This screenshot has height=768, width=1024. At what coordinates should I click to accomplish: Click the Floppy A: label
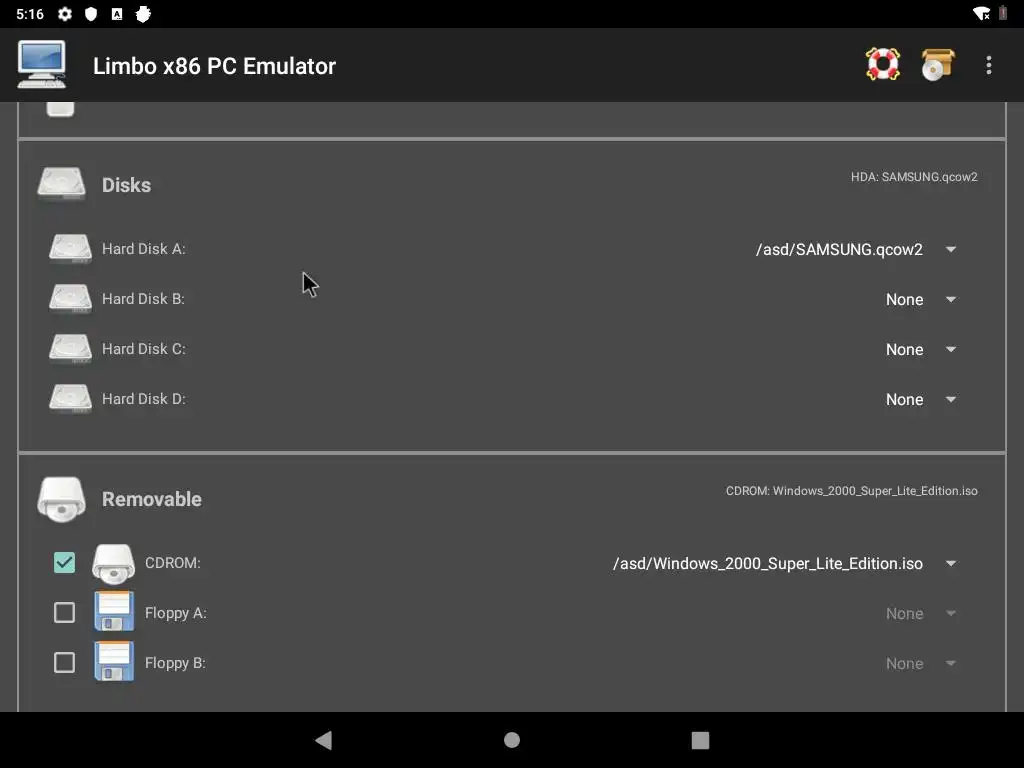point(176,613)
